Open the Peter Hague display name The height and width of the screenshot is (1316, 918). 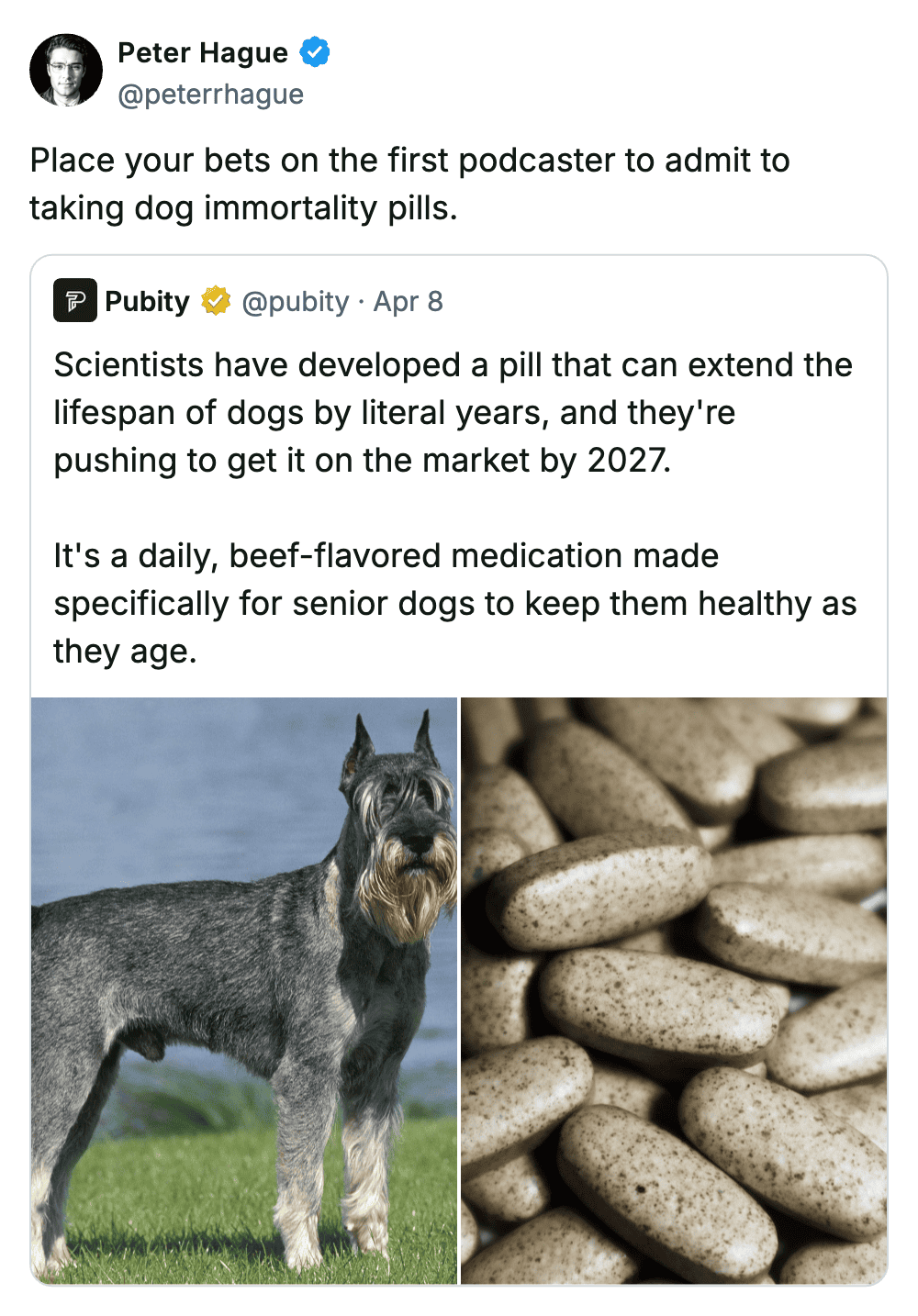(x=203, y=52)
